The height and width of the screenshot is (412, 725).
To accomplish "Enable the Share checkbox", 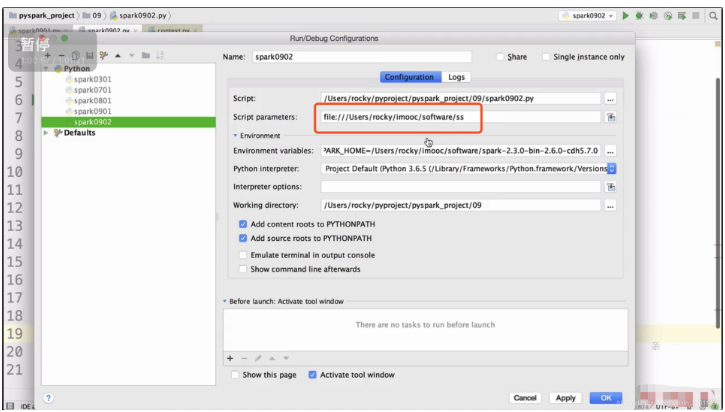I will (x=501, y=57).
